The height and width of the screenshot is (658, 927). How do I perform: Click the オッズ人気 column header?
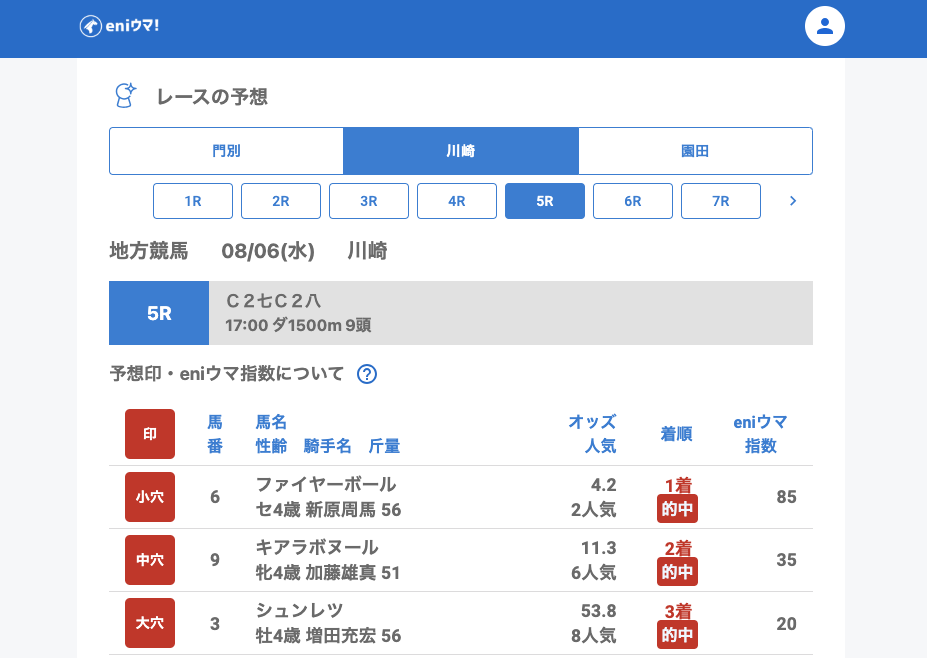coord(592,434)
